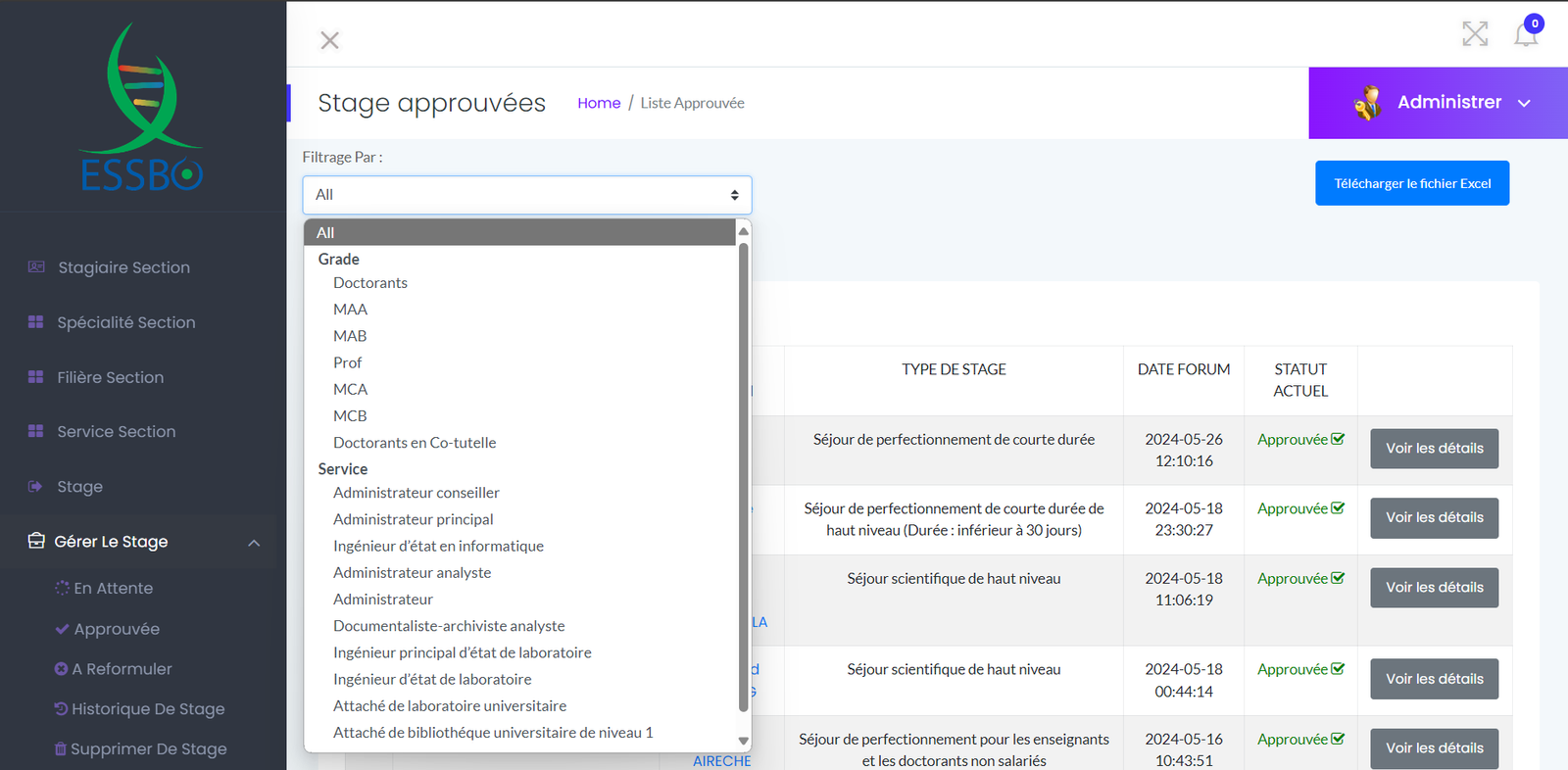Open Service Section in sidebar
1568x770 pixels.
pos(116,432)
